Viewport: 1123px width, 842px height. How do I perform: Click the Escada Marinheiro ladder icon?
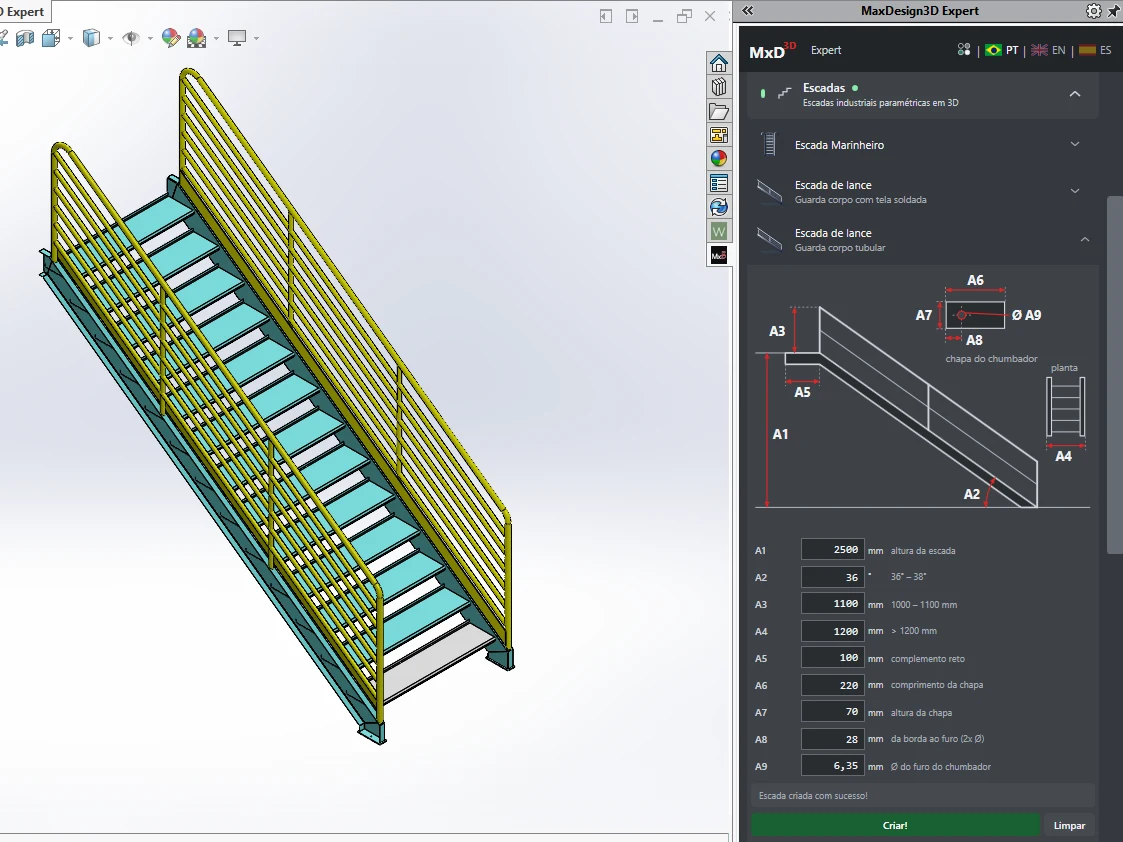click(x=769, y=144)
